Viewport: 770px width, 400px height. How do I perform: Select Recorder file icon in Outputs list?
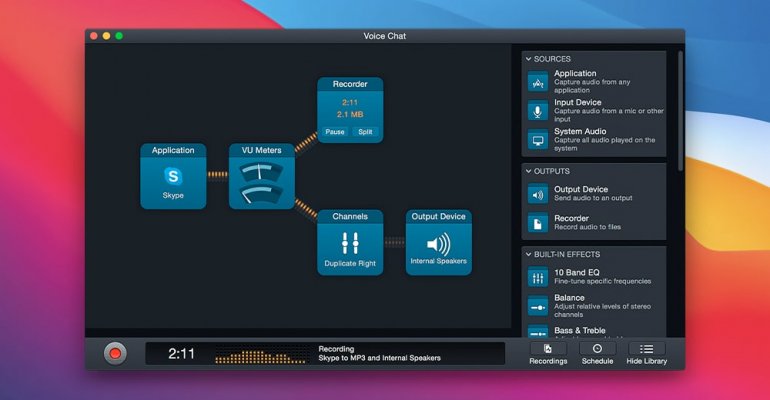click(x=537, y=223)
